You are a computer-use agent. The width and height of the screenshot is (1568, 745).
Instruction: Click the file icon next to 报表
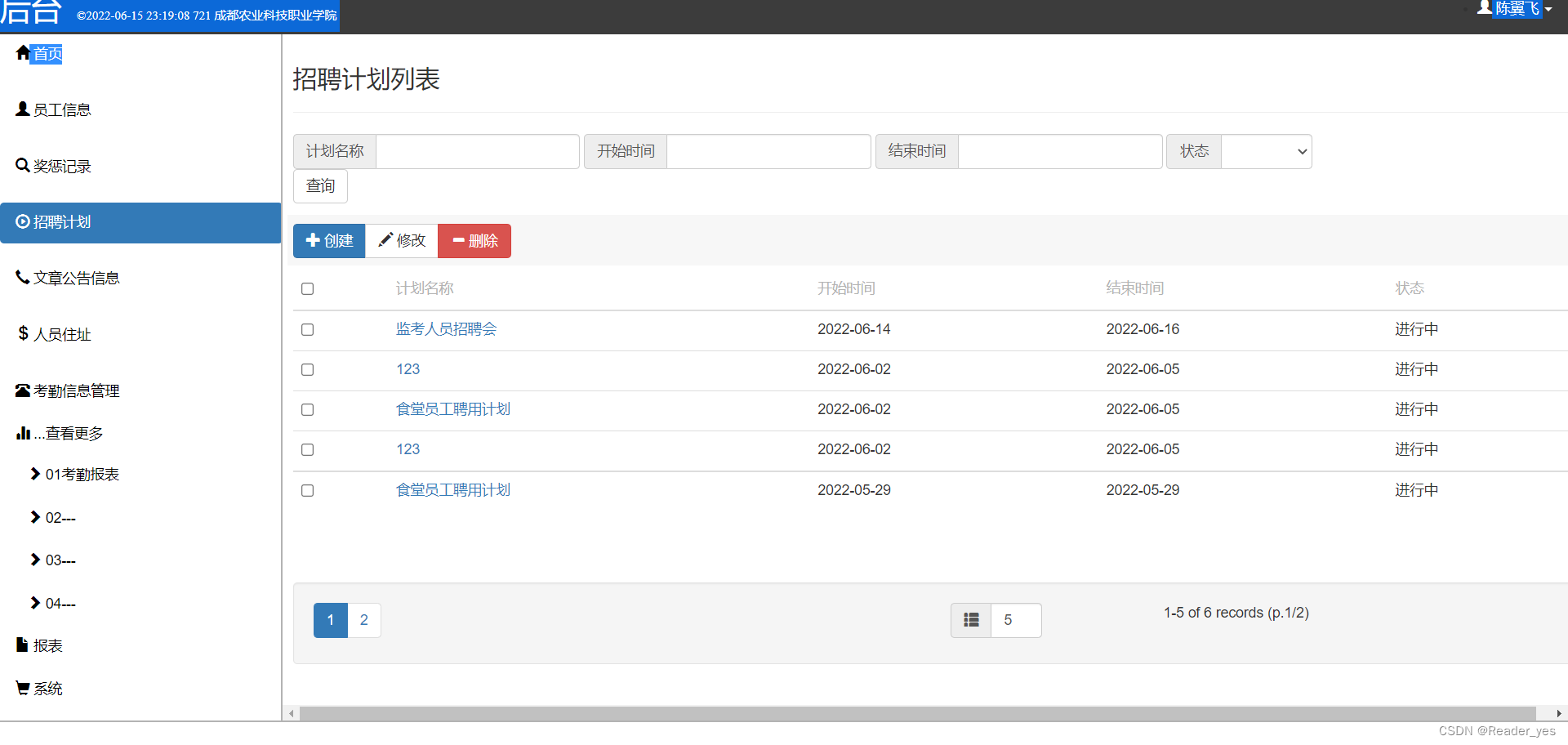(22, 645)
